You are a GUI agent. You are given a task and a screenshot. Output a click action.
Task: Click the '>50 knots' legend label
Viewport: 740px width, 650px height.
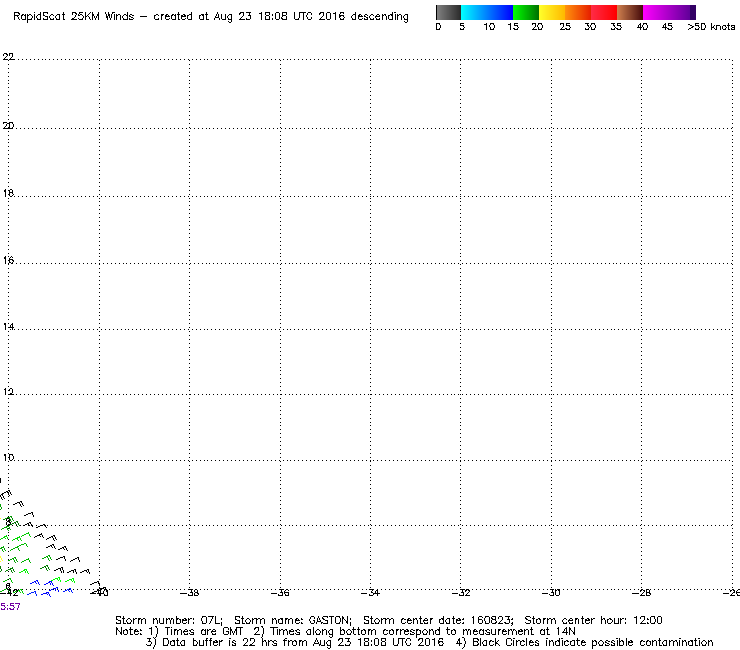(x=711, y=27)
